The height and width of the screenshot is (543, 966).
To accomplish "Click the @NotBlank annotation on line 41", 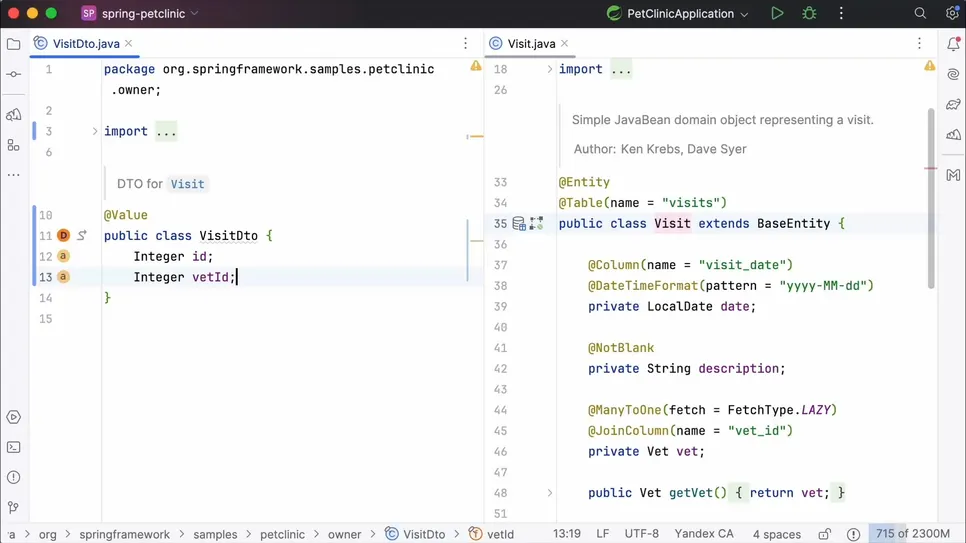I will [x=621, y=348].
